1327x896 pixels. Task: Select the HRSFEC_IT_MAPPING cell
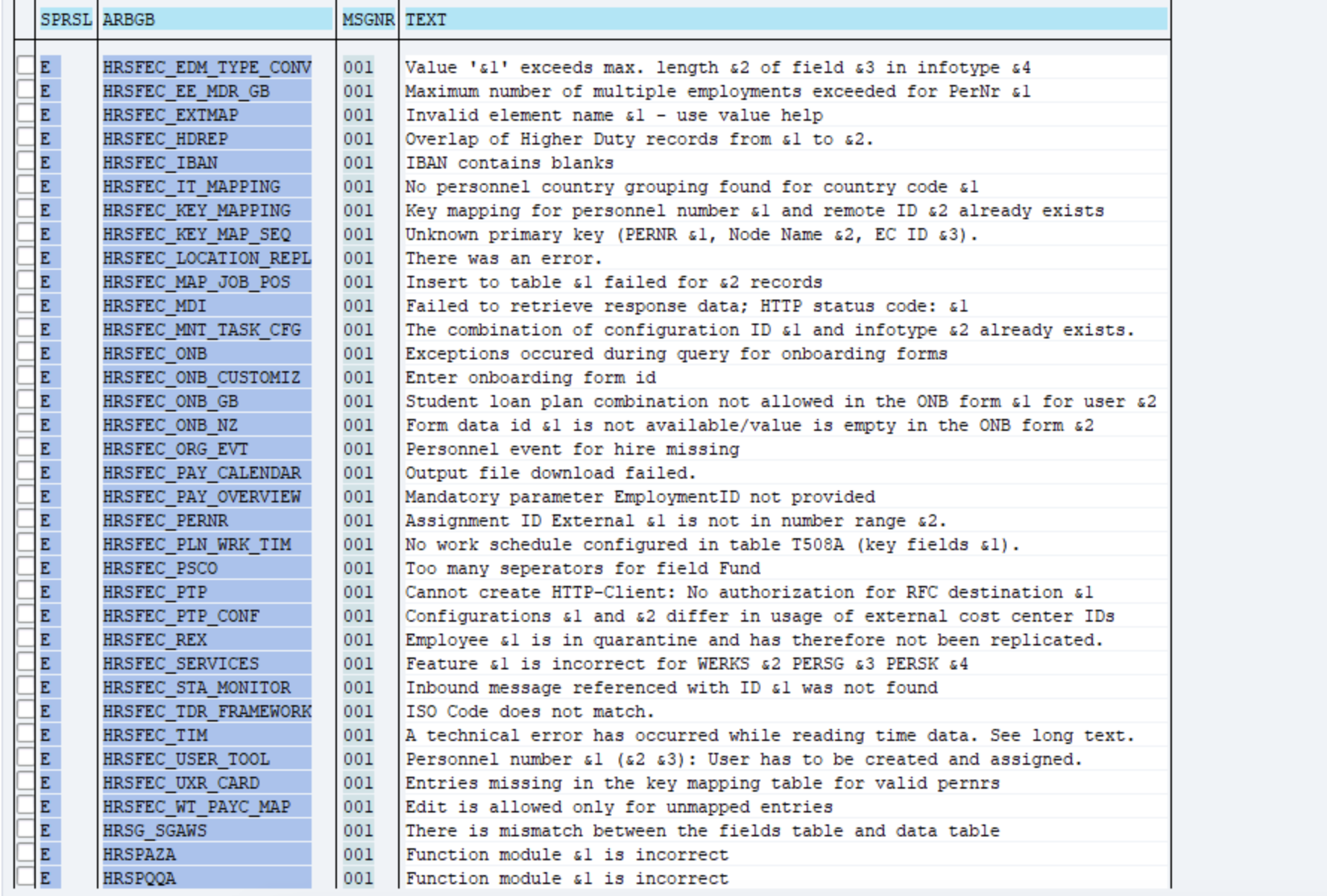tap(207, 186)
